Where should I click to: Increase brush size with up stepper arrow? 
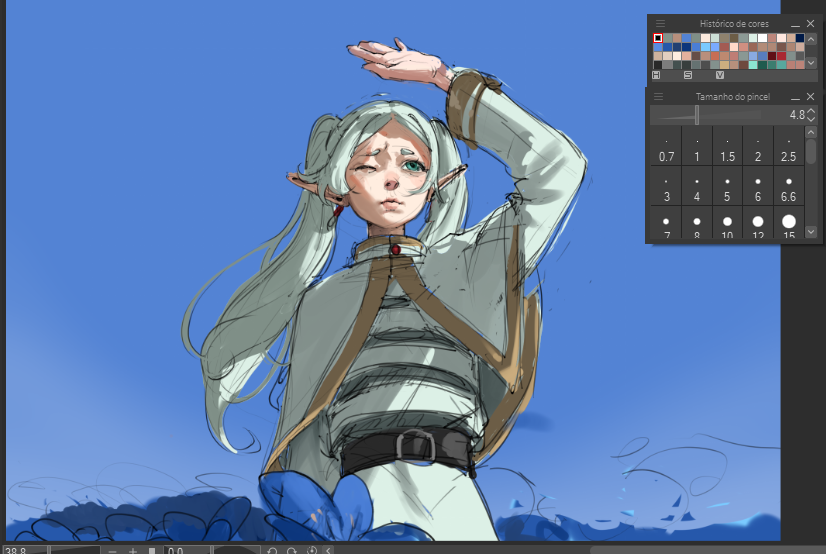tap(811, 111)
